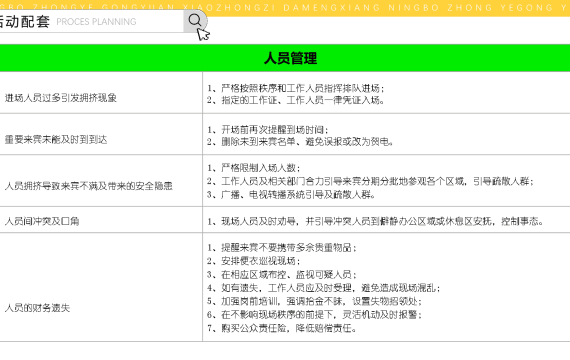Click line 在相应区域布控、监视可疑人员
The image size is (570, 360).
282,274
